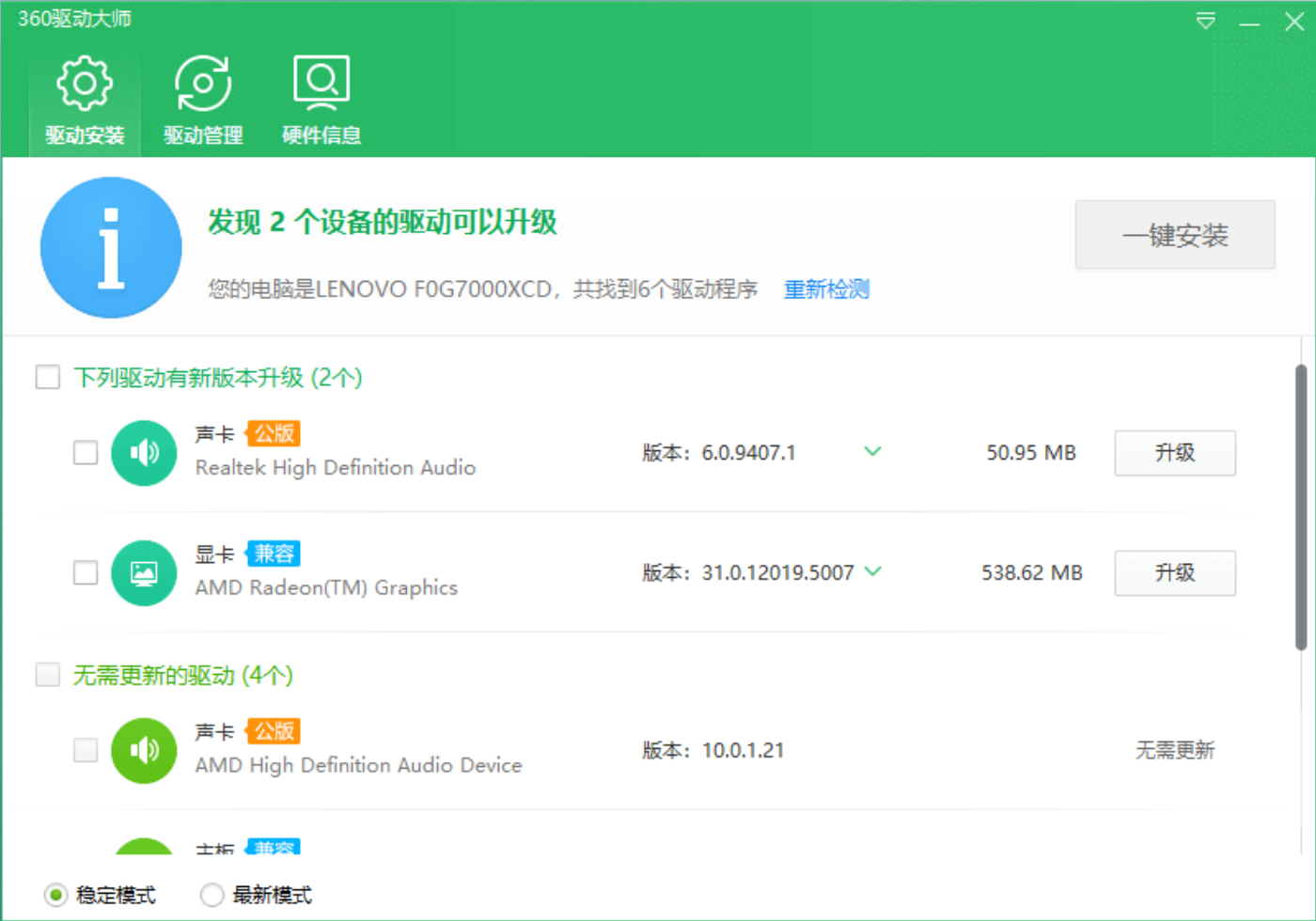Click the 重新检测 link
Screen dimensions: 1316x921
pyautogui.click(x=827, y=289)
